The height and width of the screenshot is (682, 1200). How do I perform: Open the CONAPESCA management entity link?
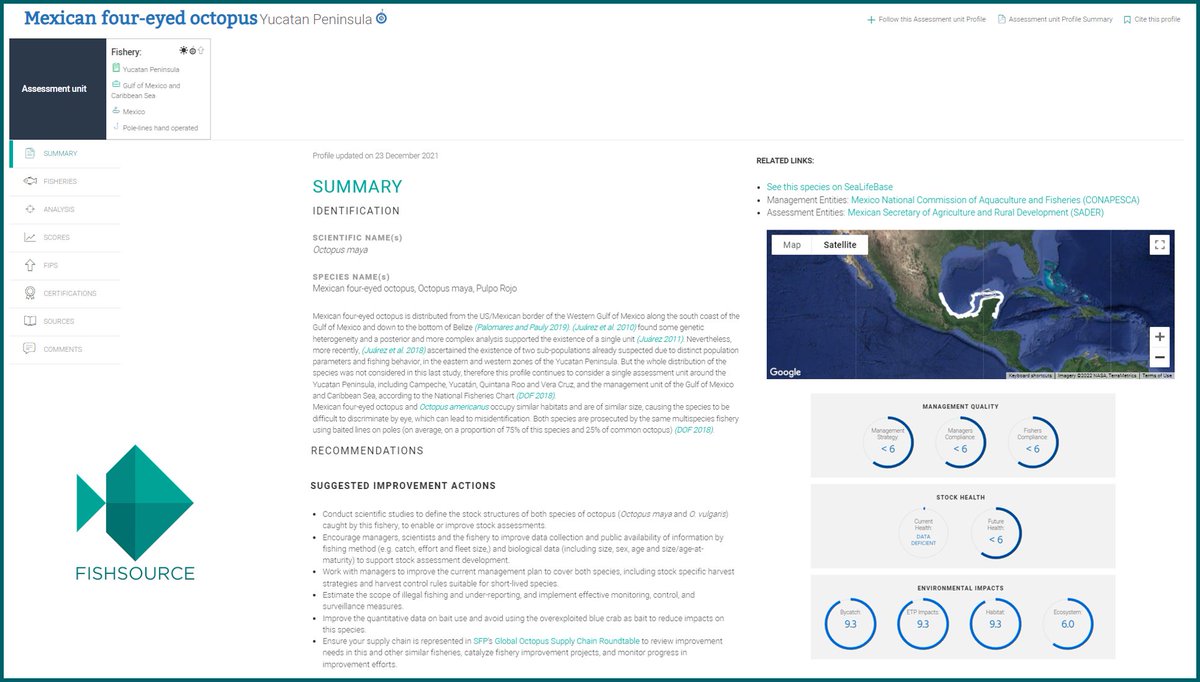[995, 200]
